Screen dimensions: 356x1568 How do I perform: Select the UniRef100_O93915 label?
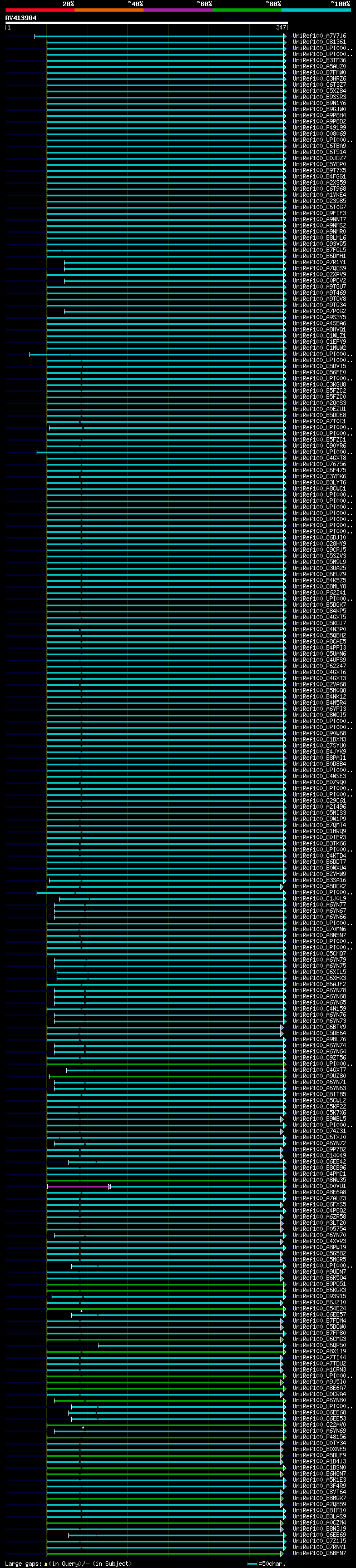click(319, 1297)
